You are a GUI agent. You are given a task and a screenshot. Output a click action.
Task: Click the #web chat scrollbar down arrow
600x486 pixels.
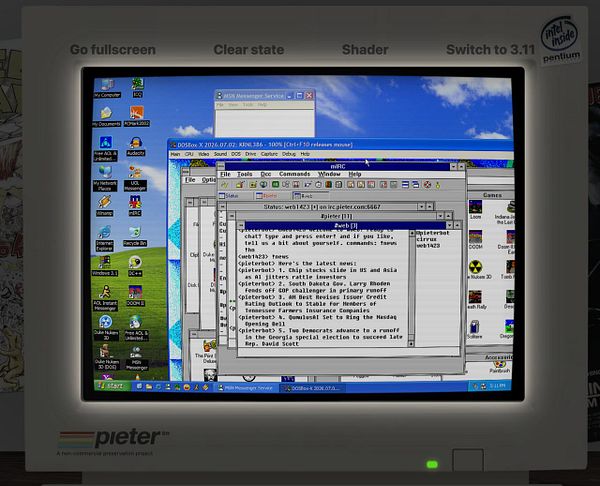coord(411,344)
